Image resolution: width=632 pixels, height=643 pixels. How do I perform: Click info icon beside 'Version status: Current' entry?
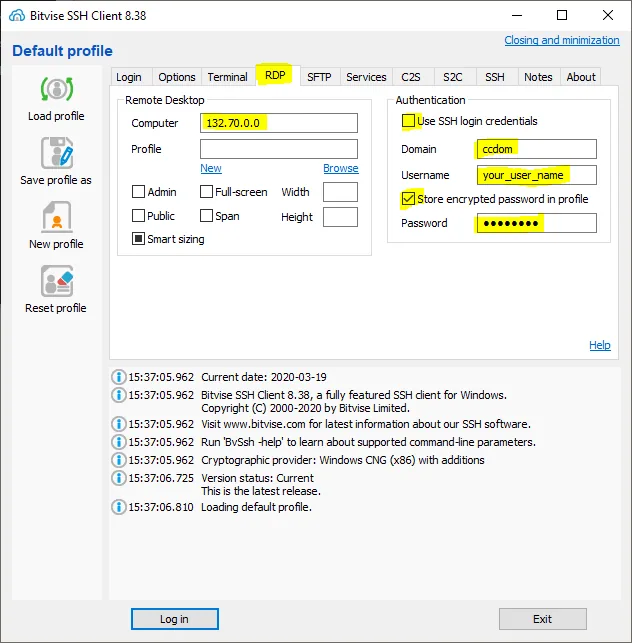[x=119, y=478]
